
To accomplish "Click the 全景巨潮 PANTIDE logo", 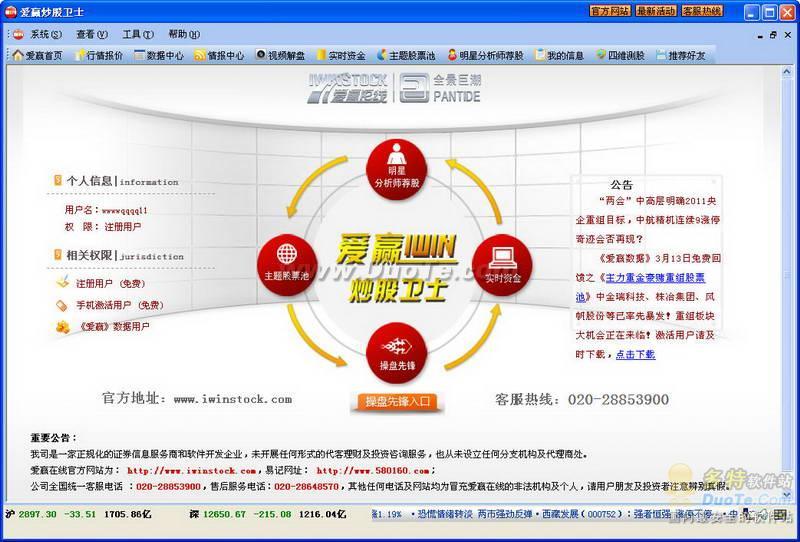I will 440,88.
